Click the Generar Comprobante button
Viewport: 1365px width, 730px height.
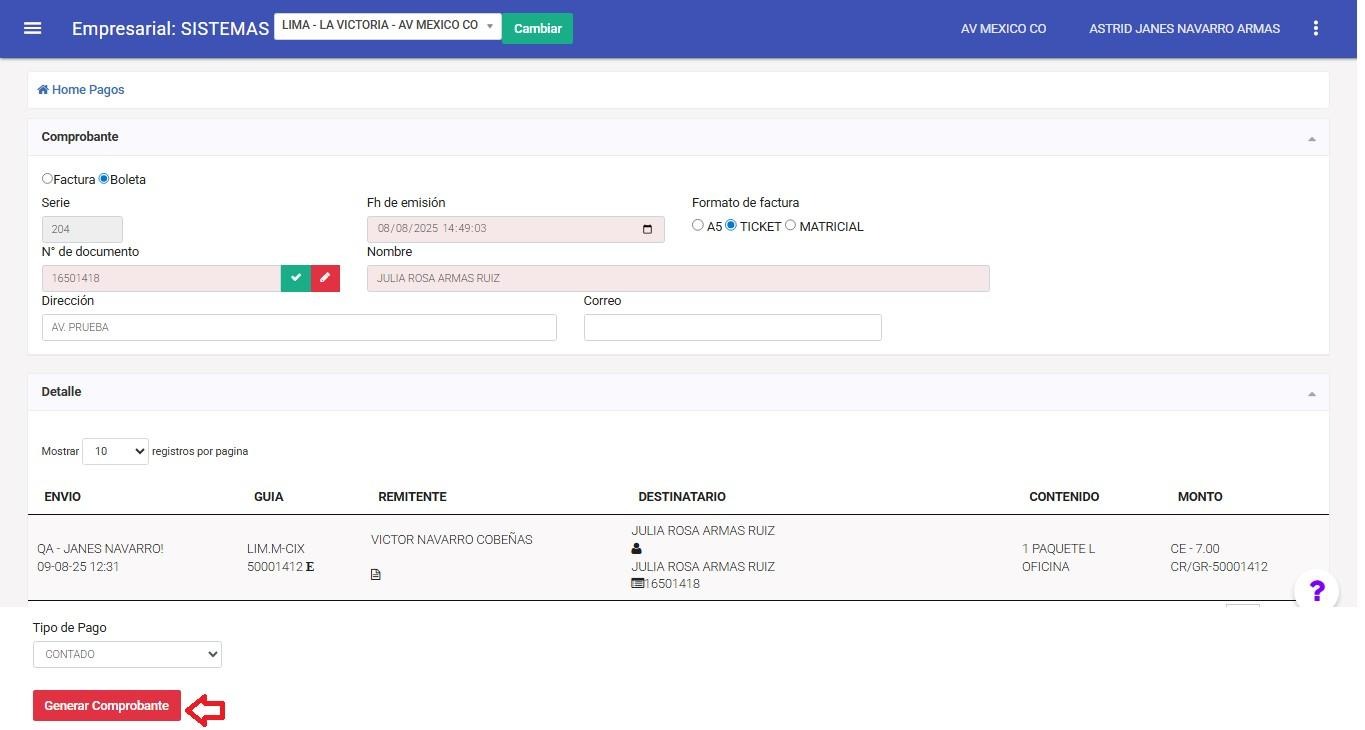pos(107,706)
